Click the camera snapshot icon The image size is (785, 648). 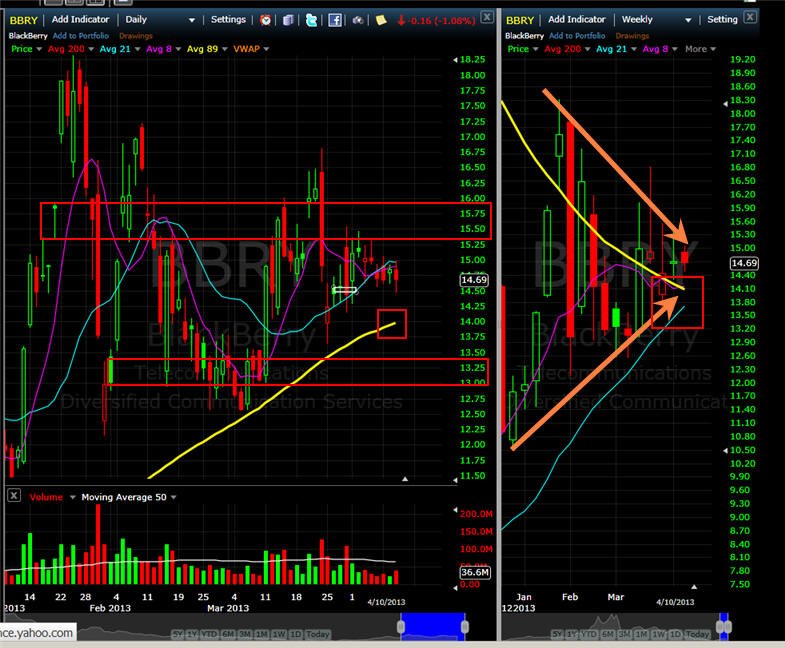click(x=357, y=20)
